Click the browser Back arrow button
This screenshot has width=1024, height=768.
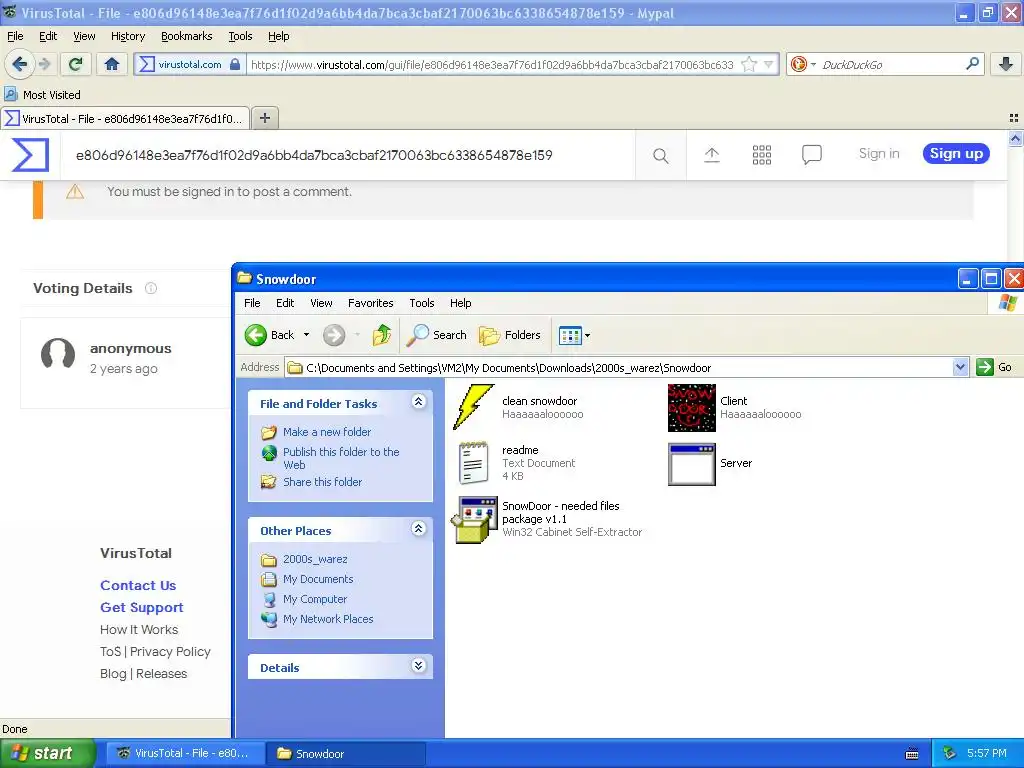coord(19,64)
